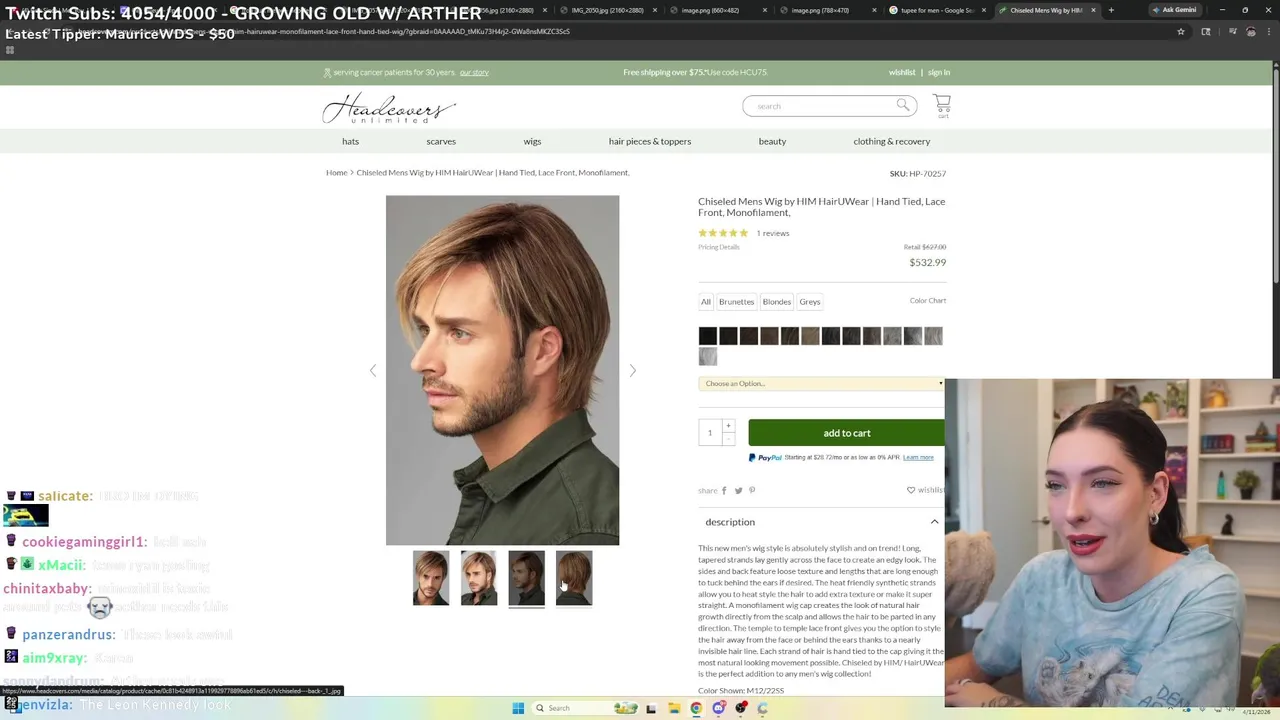
Task: Click the search magnifier icon in header
Action: pos(903,105)
